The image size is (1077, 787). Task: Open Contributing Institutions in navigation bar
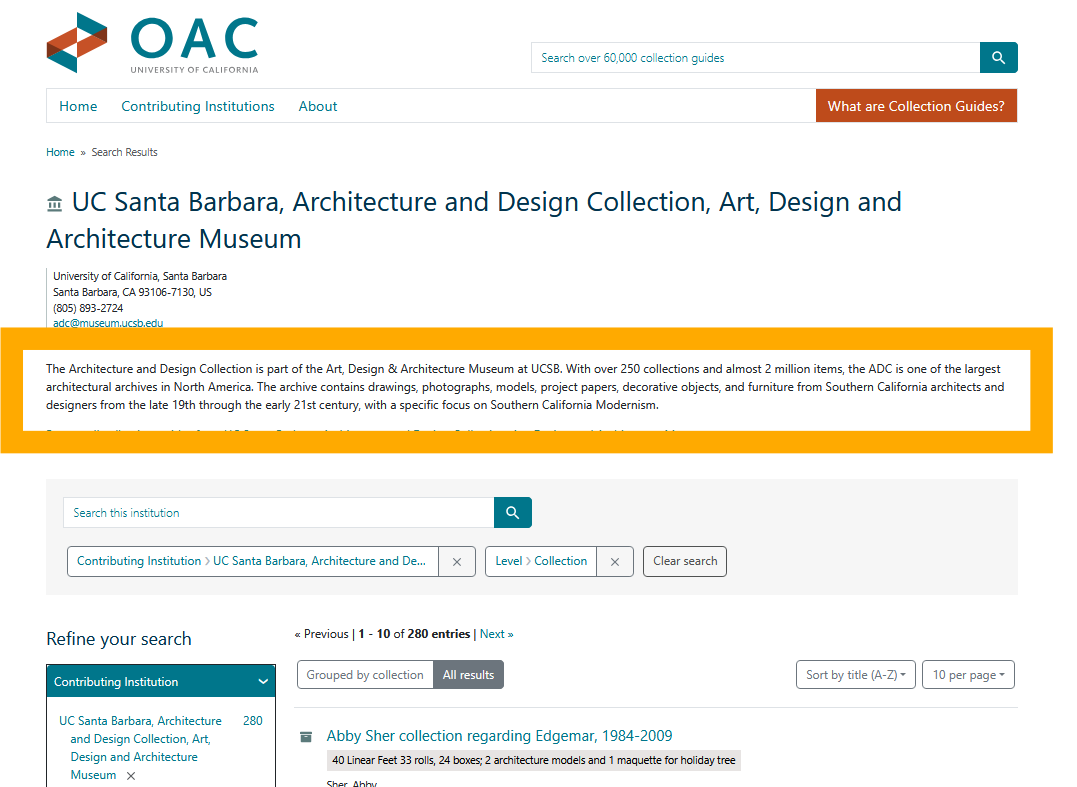[x=198, y=106]
